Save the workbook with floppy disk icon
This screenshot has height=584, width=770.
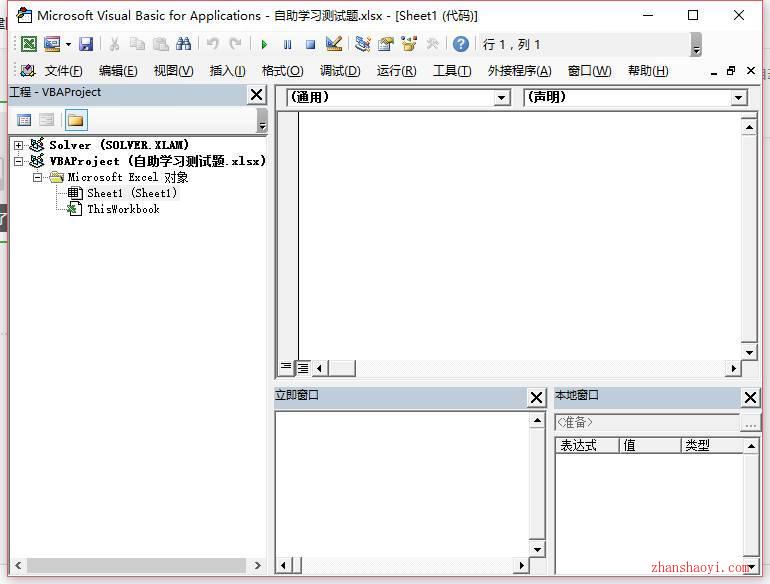[x=86, y=45]
